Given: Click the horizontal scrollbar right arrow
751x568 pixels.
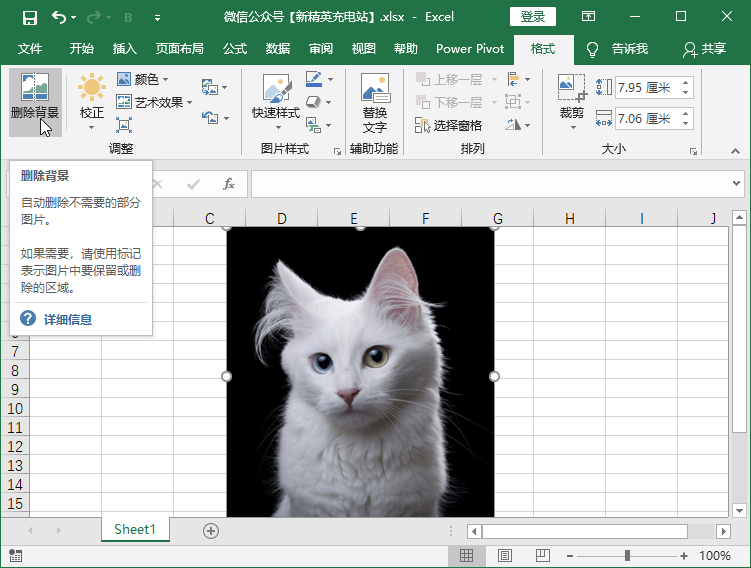Looking at the screenshot, I should 724,531.
